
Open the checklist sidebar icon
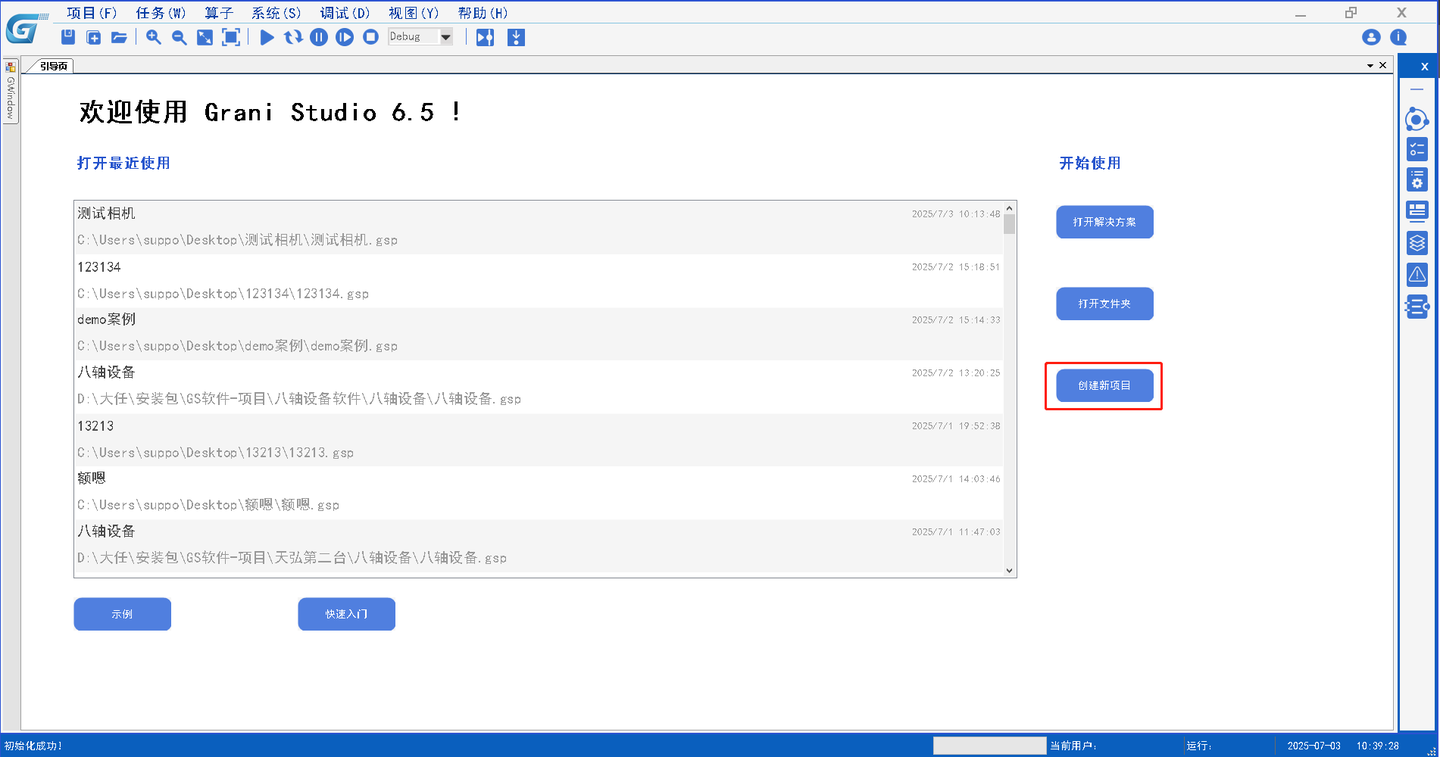[x=1417, y=150]
